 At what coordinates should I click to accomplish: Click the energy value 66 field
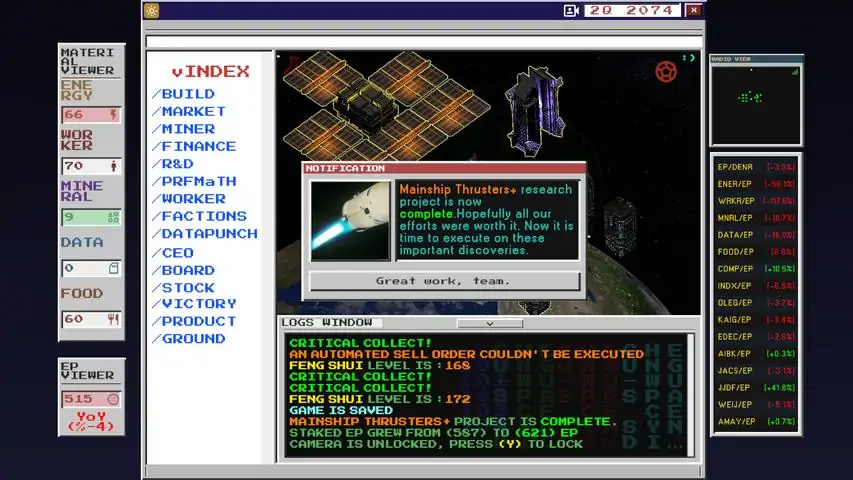91,114
